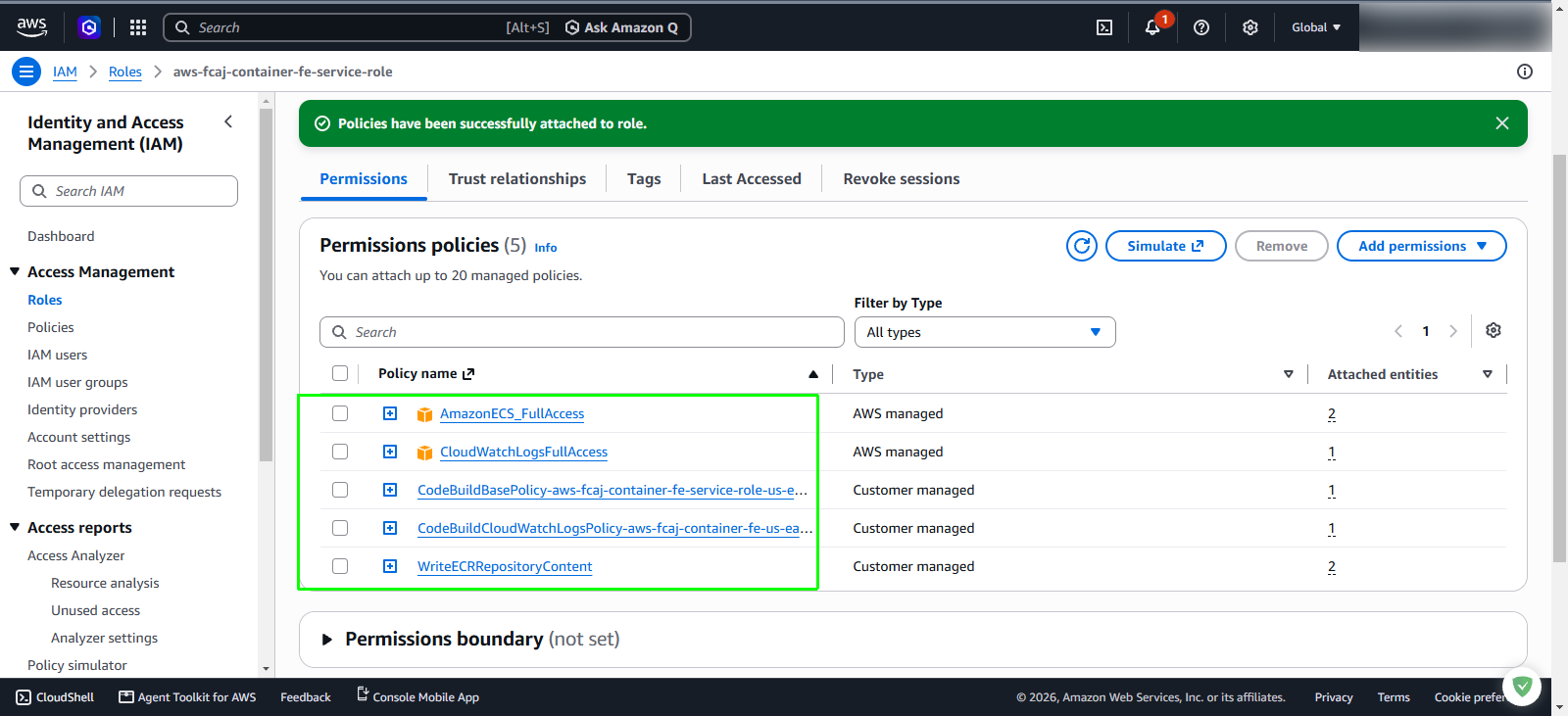The height and width of the screenshot is (716, 1568).
Task: Open the Global region selector
Action: click(x=1316, y=27)
